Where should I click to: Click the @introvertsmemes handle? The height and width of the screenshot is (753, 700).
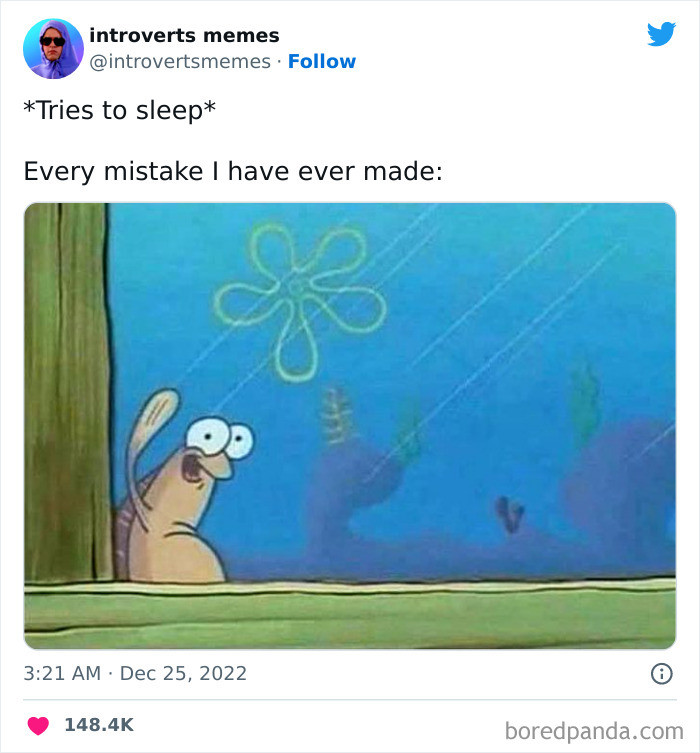click(x=180, y=62)
